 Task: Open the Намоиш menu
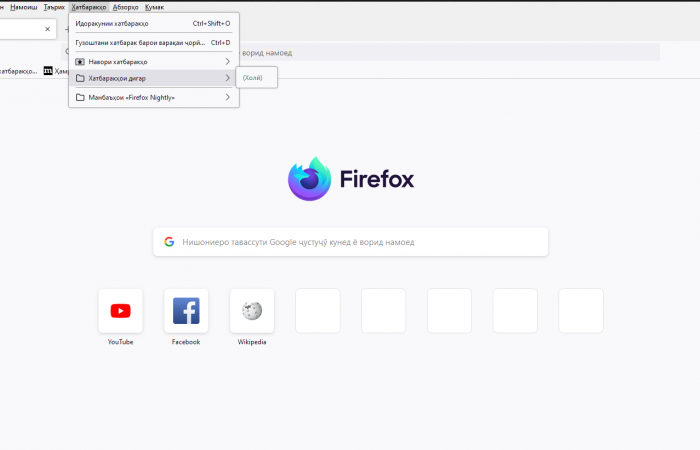(24, 7)
